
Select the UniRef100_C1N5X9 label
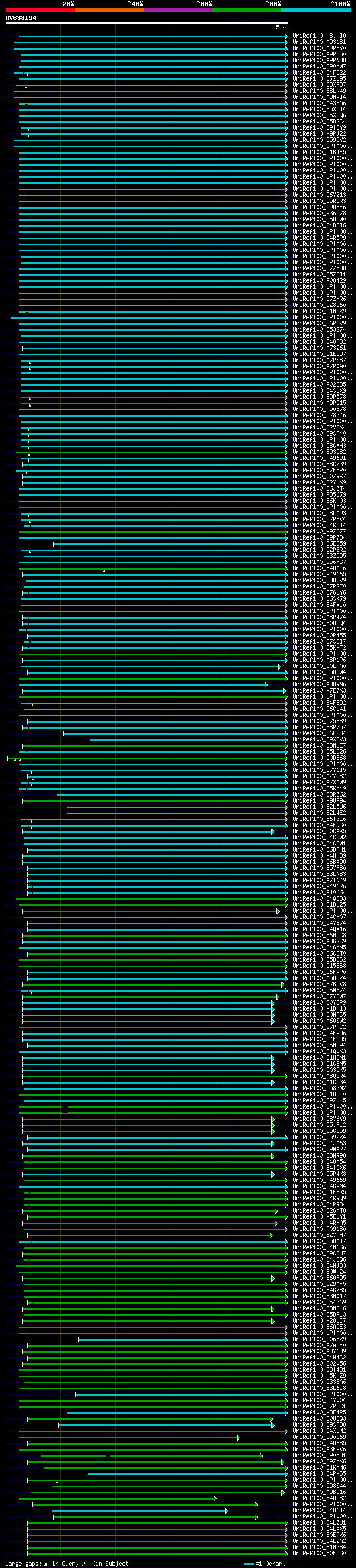point(319,311)
